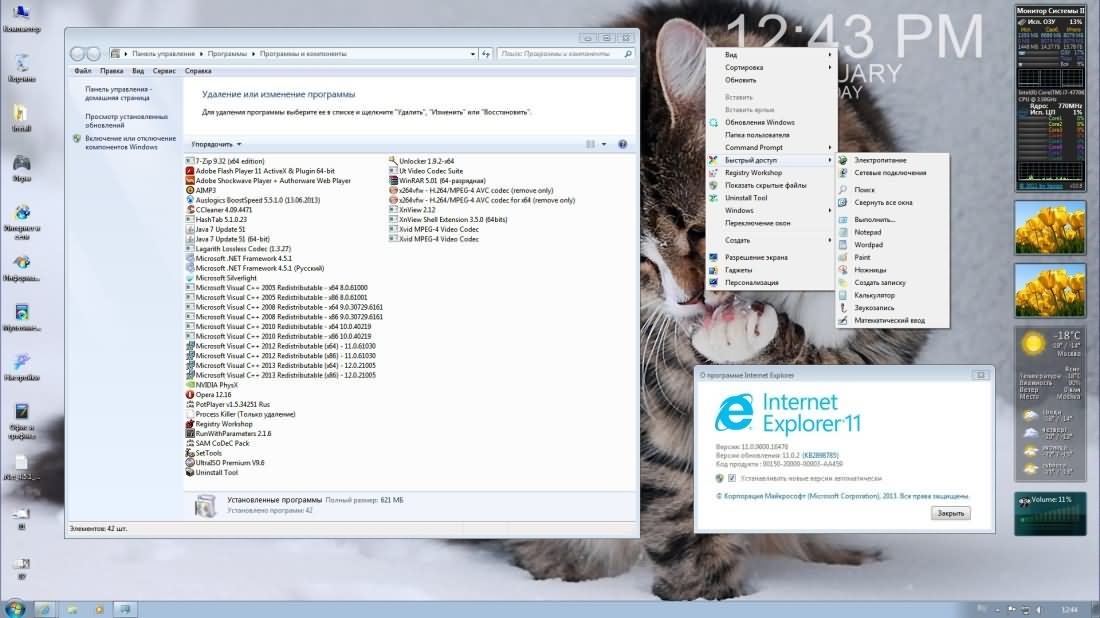This screenshot has height=618, width=1100.
Task: Click the weather gadget showing -18°C
Action: pyautogui.click(x=1050, y=404)
